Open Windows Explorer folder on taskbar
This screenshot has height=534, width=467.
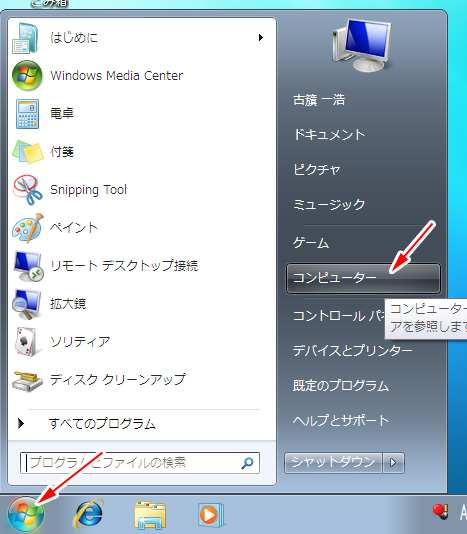150,515
